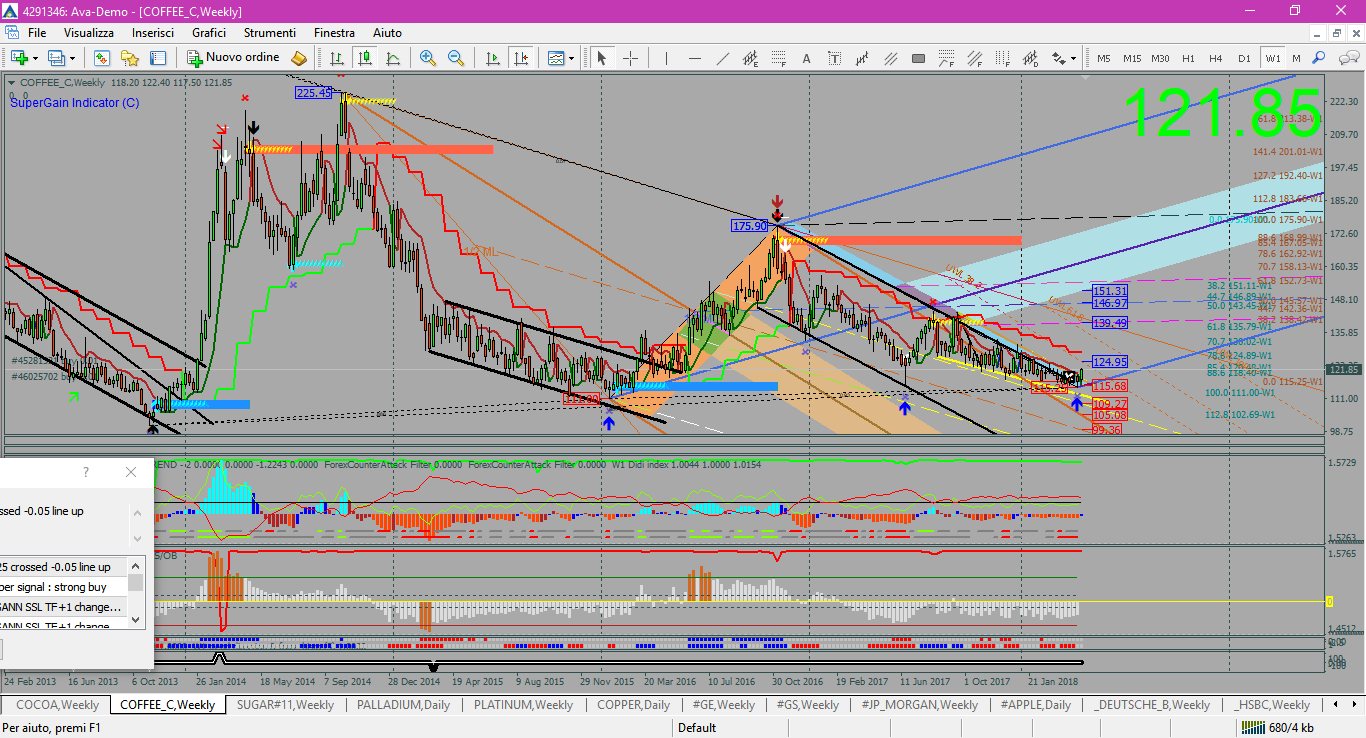Expand the indicators list dropdown arrow
Screen dimensions: 1366x738
point(571,58)
